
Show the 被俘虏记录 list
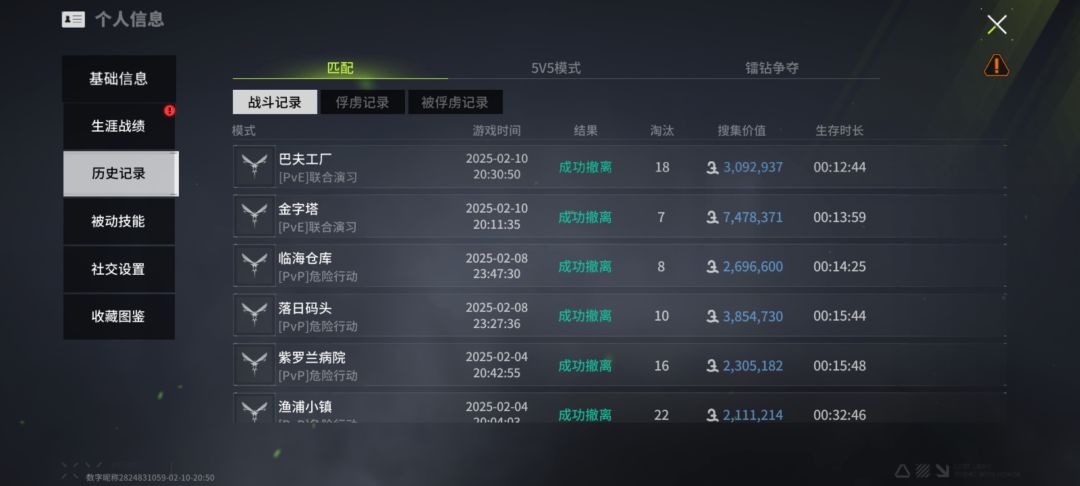pyautogui.click(x=455, y=103)
